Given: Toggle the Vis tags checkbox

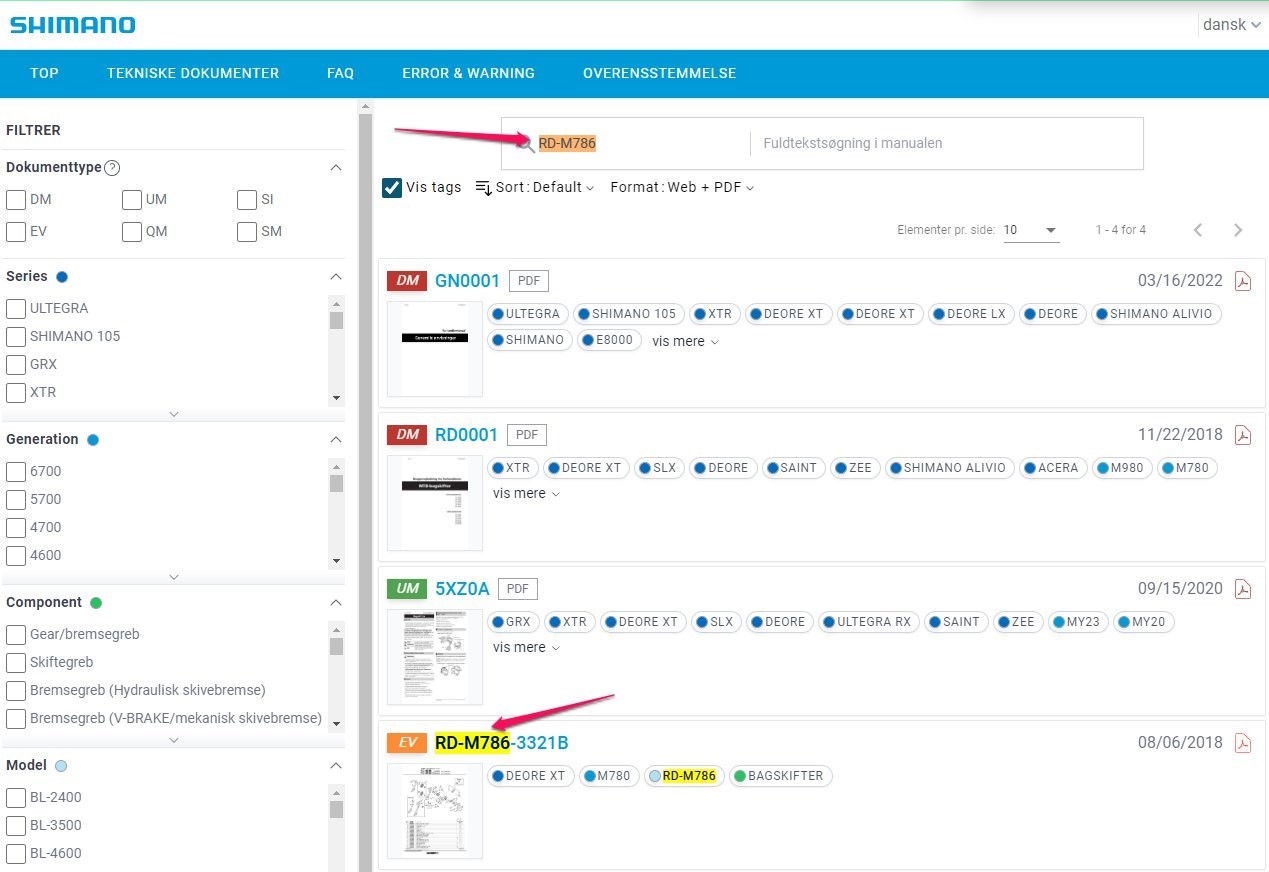Looking at the screenshot, I should click(x=392, y=187).
